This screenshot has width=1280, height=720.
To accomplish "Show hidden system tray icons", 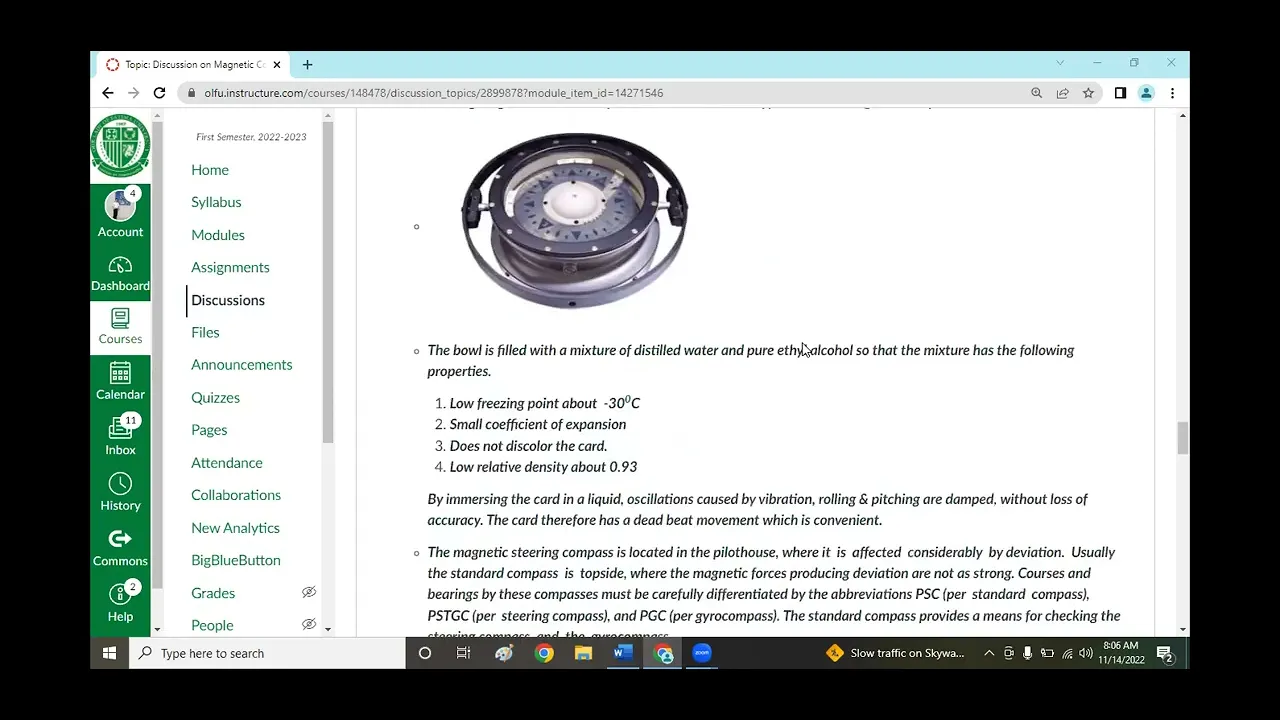I will coord(989,653).
